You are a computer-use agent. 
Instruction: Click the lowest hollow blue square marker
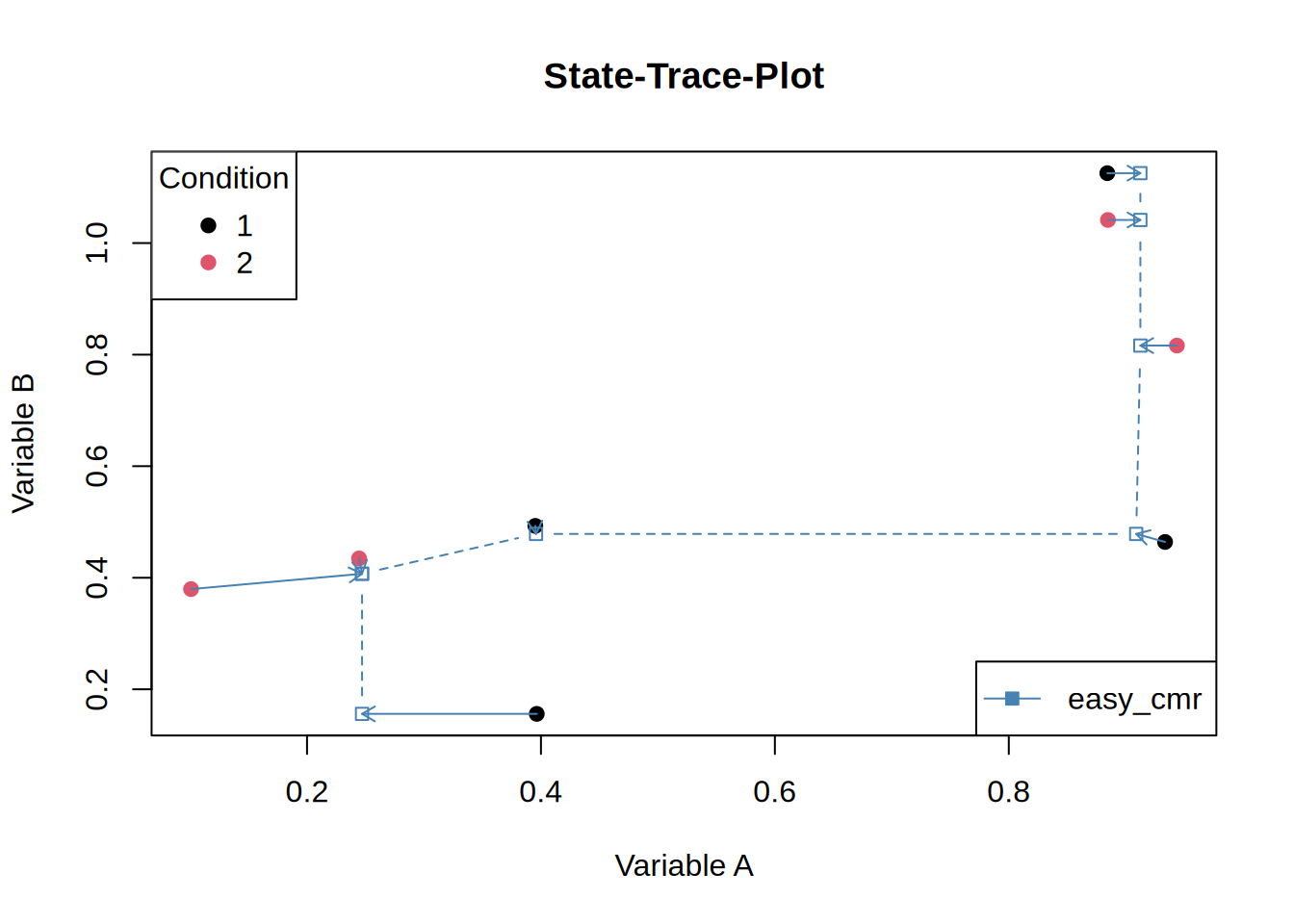[x=362, y=714]
